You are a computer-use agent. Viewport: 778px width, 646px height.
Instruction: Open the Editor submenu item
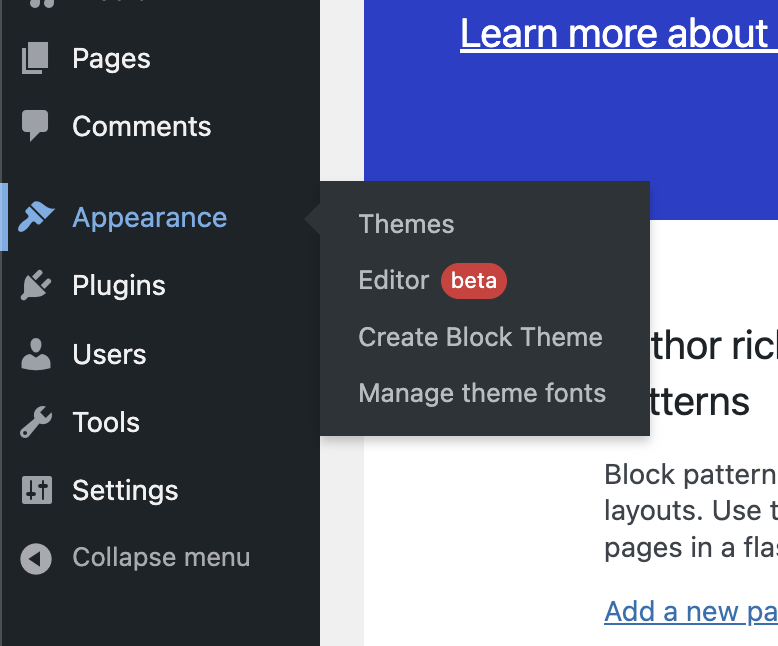pyautogui.click(x=393, y=281)
